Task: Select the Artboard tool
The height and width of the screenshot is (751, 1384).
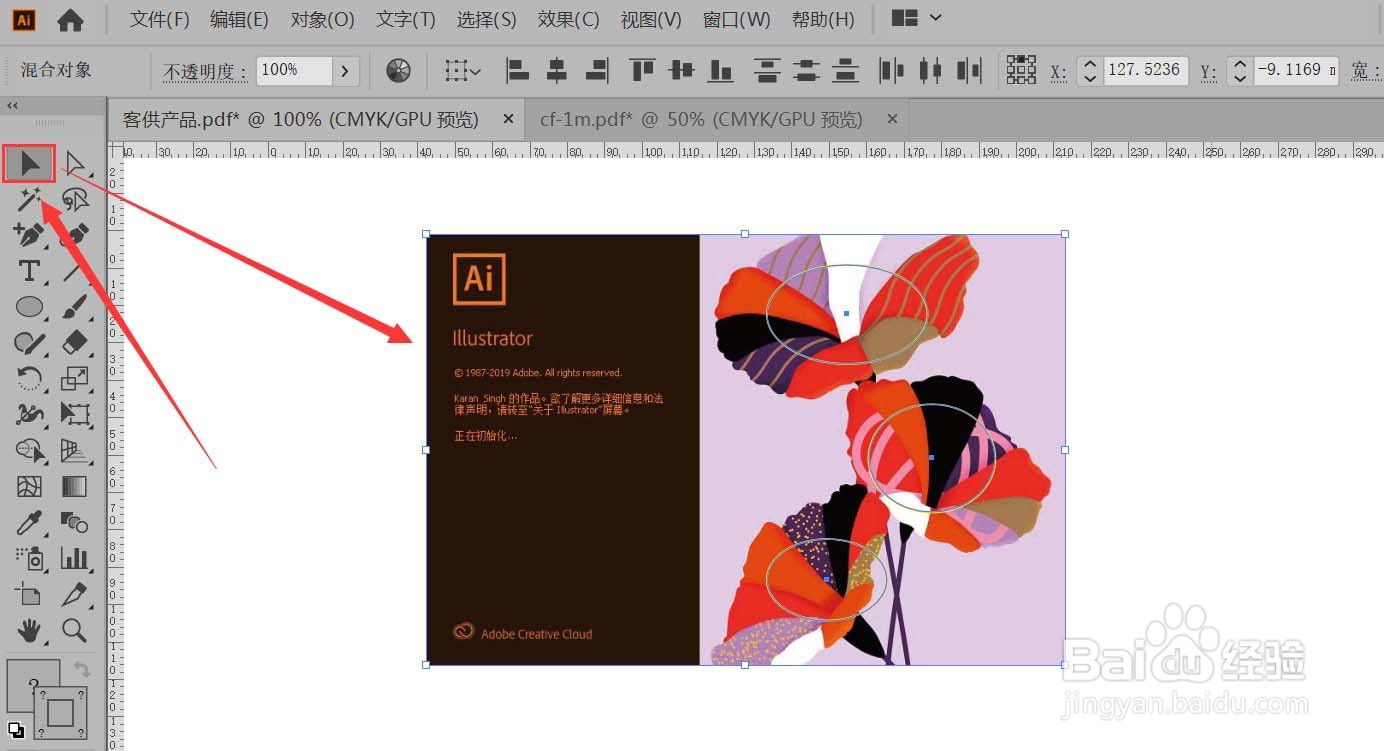Action: pos(29,594)
